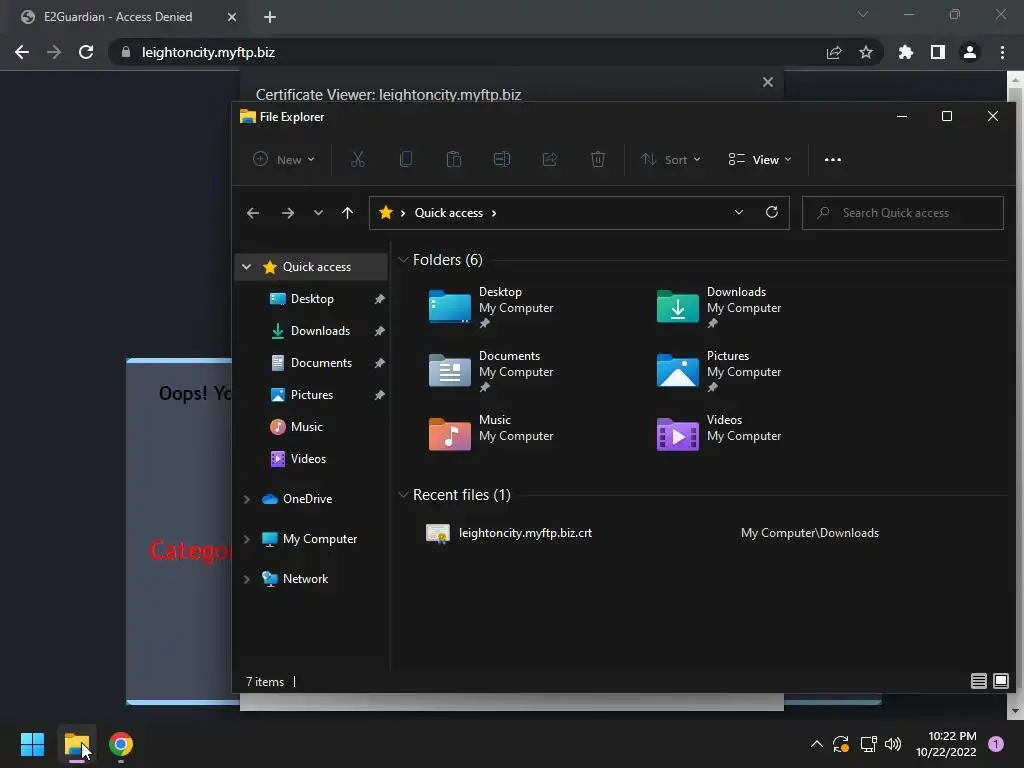Click File Explorer icon in the taskbar

[76, 744]
